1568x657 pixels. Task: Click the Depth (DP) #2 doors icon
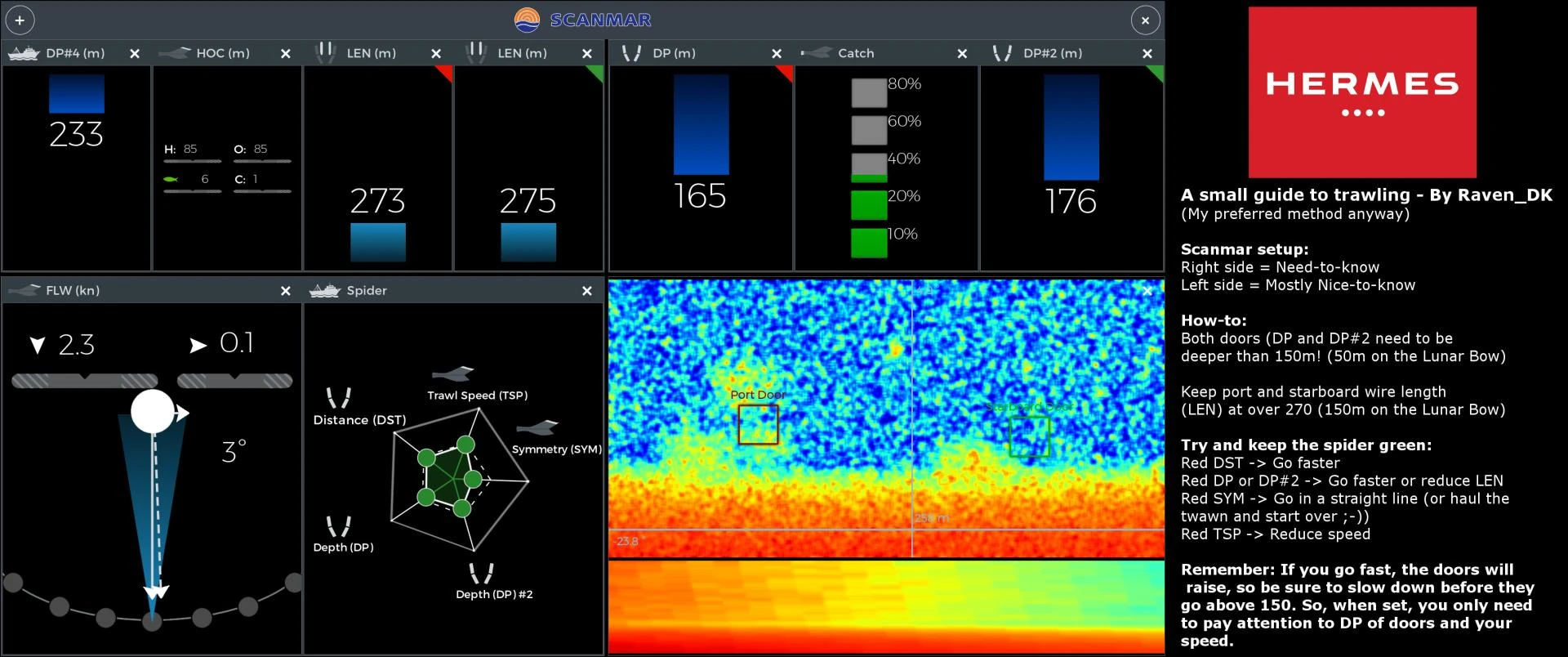pos(481,573)
